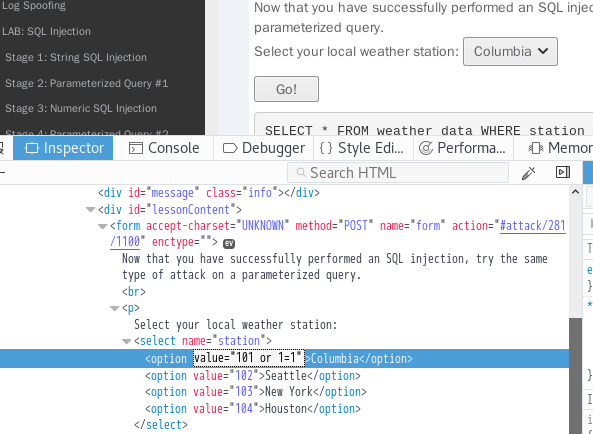Collapse the form element node
The height and width of the screenshot is (434, 593).
pyautogui.click(x=102, y=226)
